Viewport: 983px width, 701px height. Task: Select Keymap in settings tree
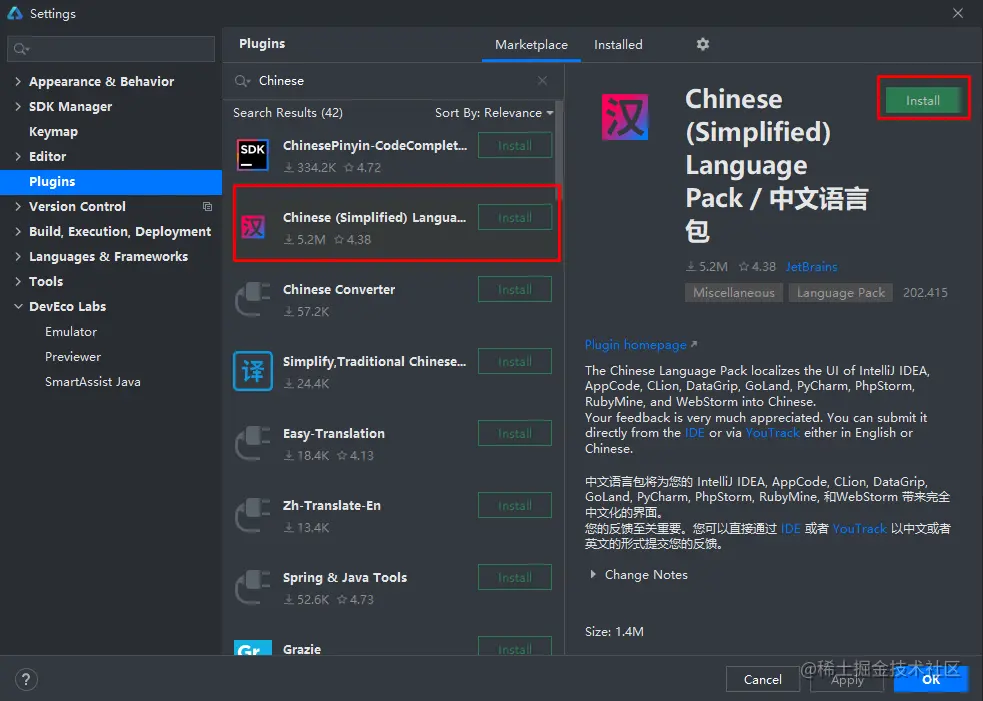pyautogui.click(x=53, y=132)
